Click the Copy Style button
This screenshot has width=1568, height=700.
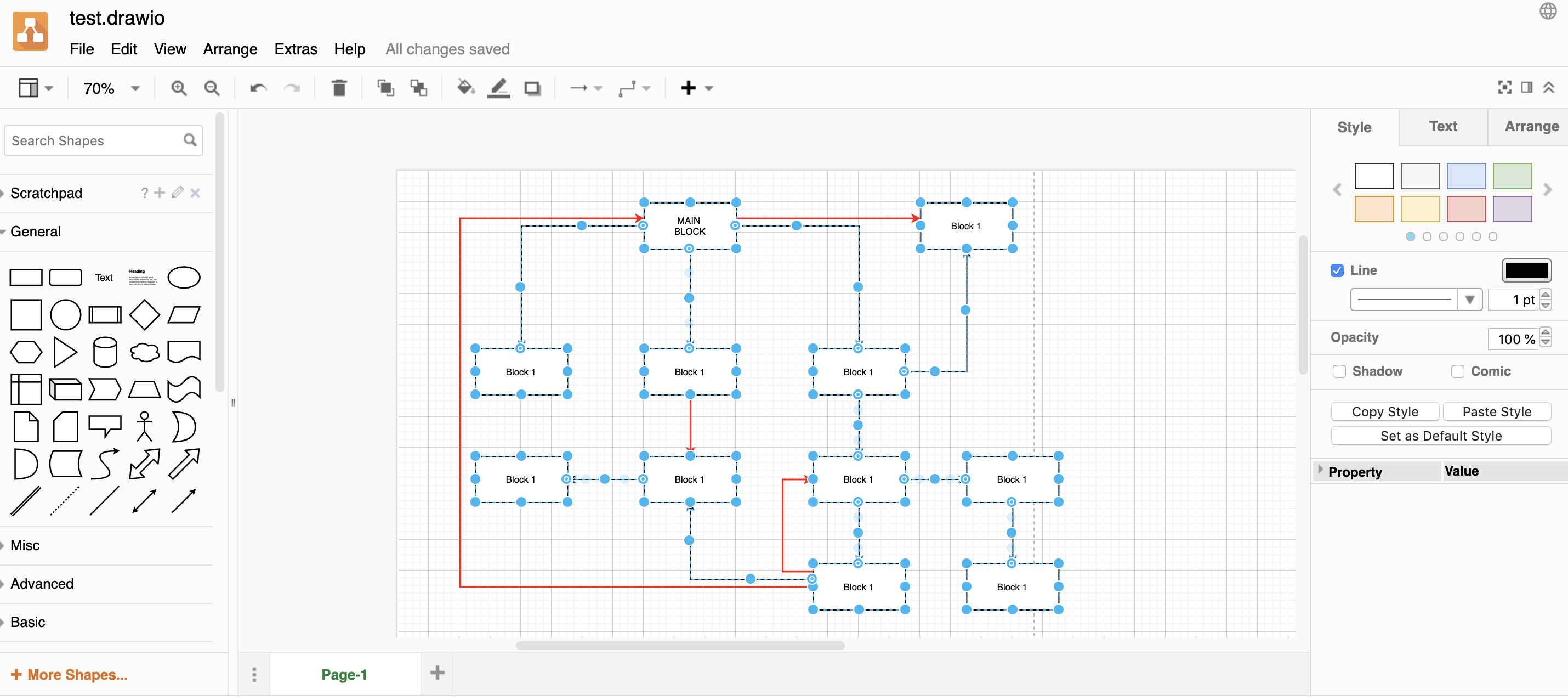(1384, 411)
